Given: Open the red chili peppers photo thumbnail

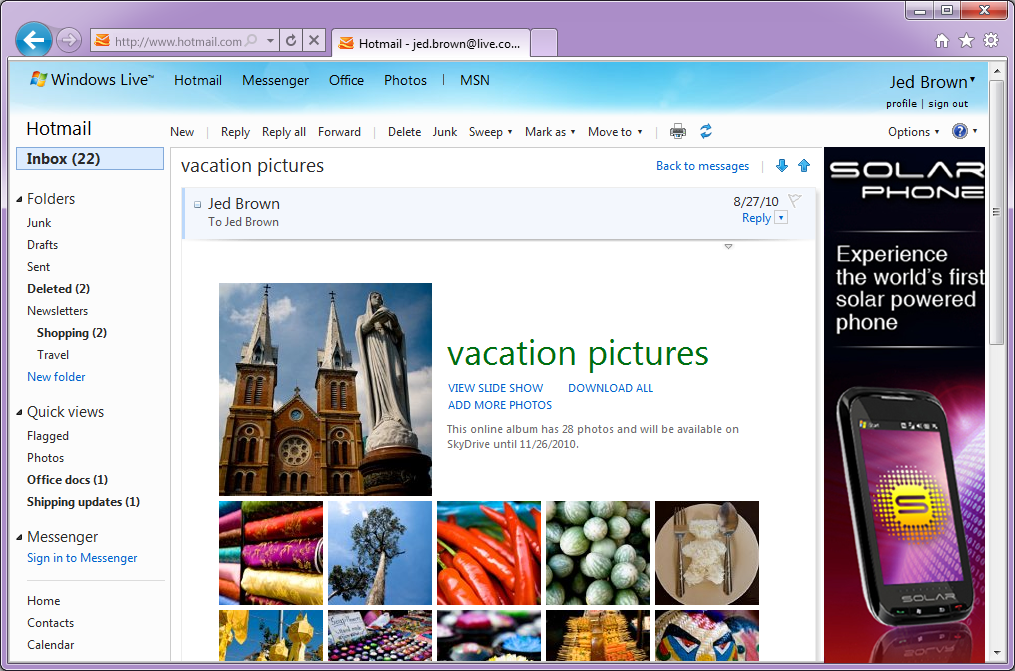Looking at the screenshot, I should click(x=489, y=553).
